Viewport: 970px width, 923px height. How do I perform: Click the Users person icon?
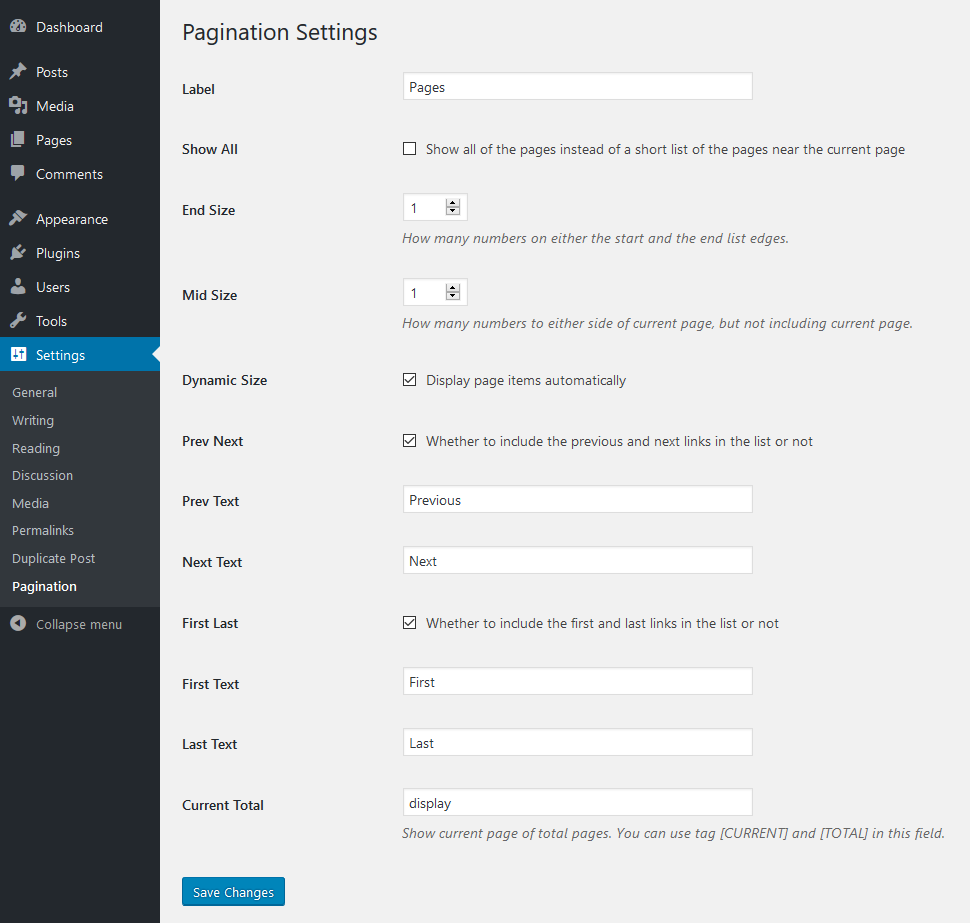[x=18, y=287]
